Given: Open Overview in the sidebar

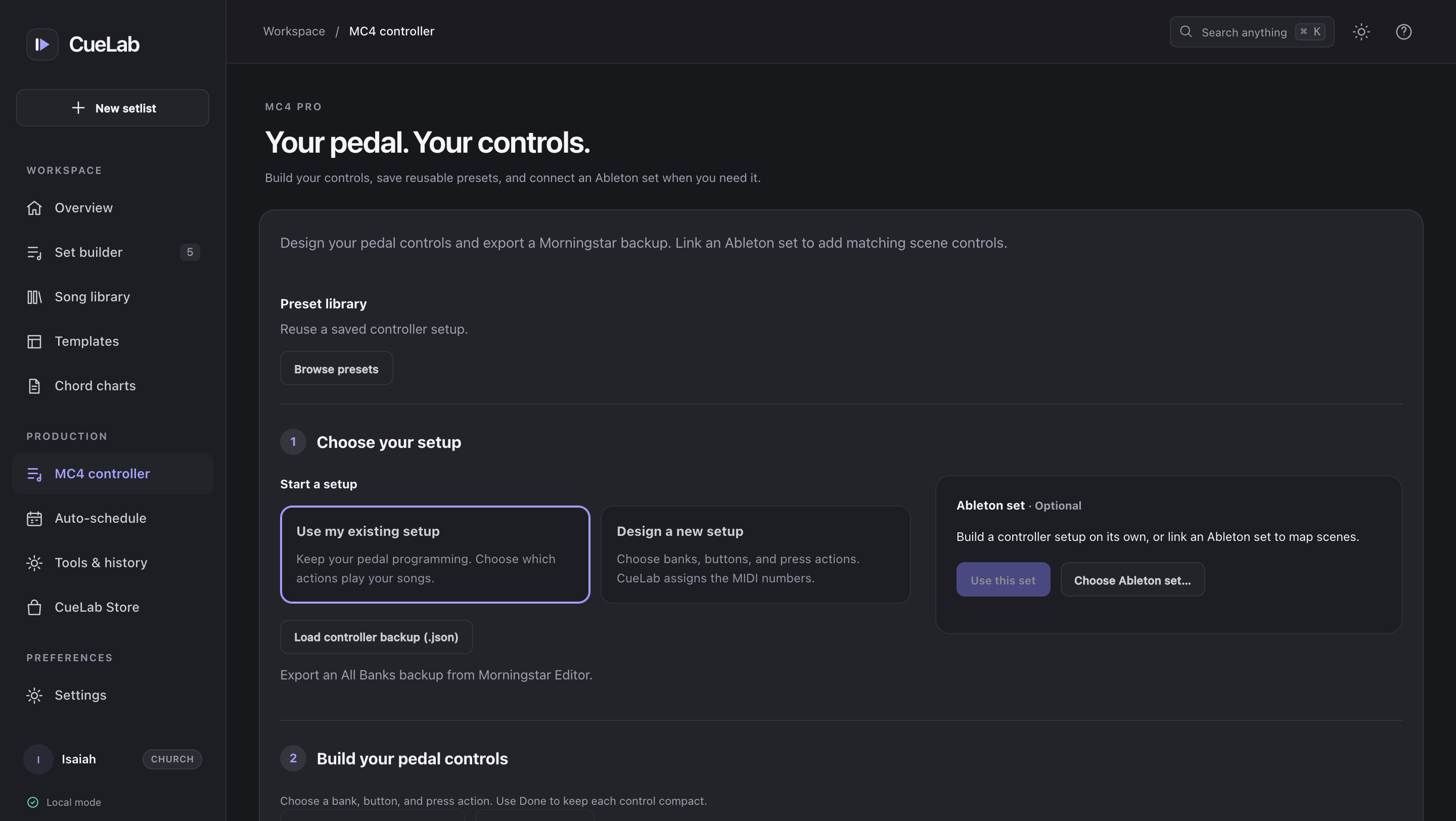Looking at the screenshot, I should (x=112, y=208).
